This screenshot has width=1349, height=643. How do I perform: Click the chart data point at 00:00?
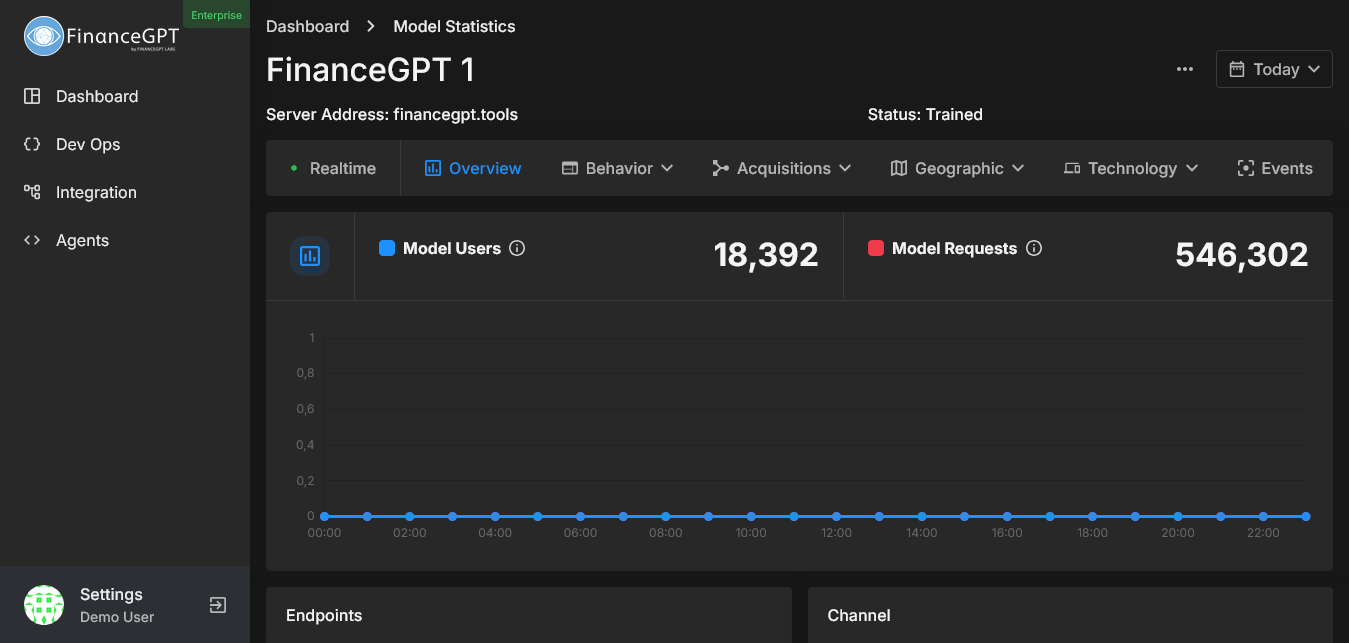(x=324, y=516)
